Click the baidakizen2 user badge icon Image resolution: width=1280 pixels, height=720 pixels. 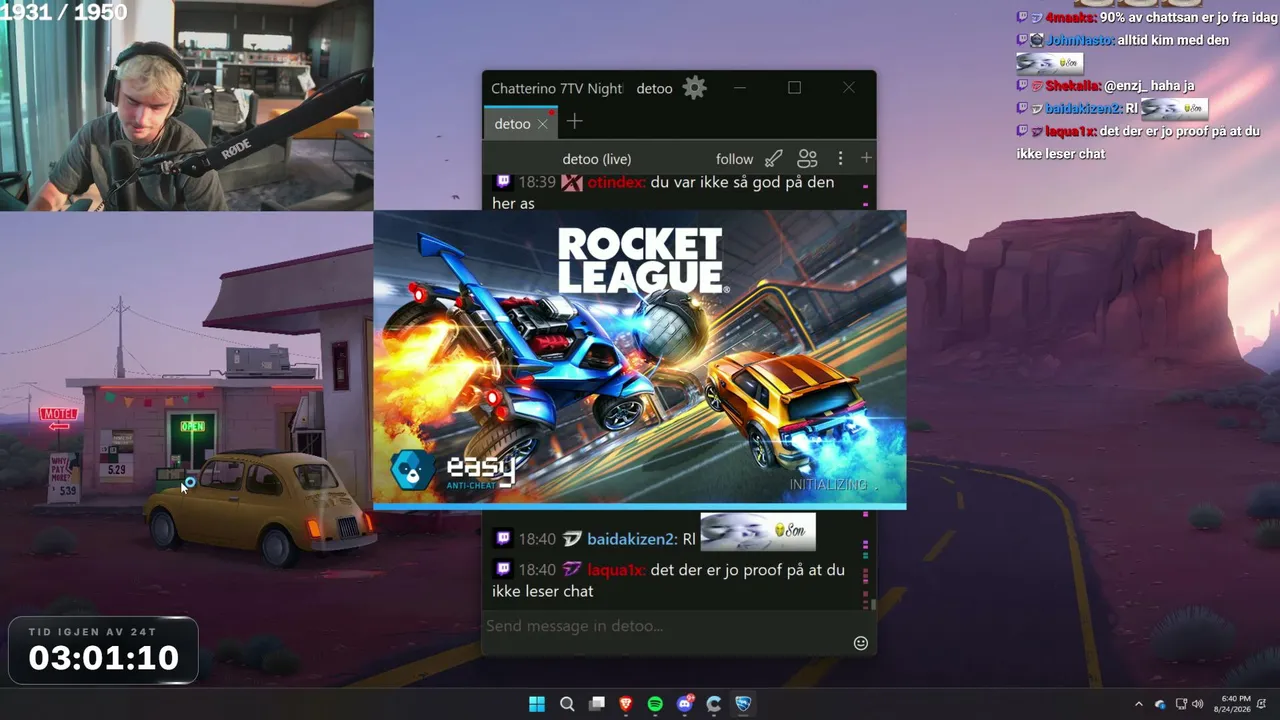point(571,539)
